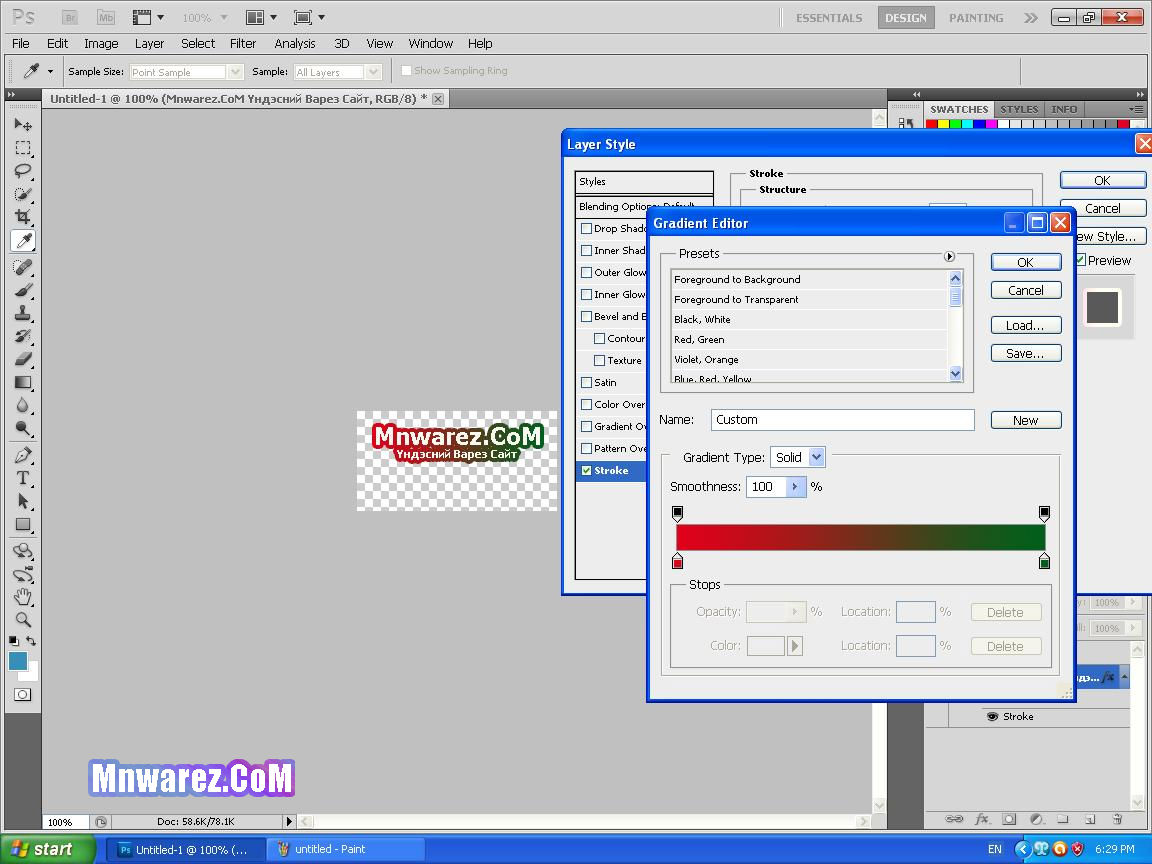
Task: Select the Quick Selection tool
Action: pos(23,195)
